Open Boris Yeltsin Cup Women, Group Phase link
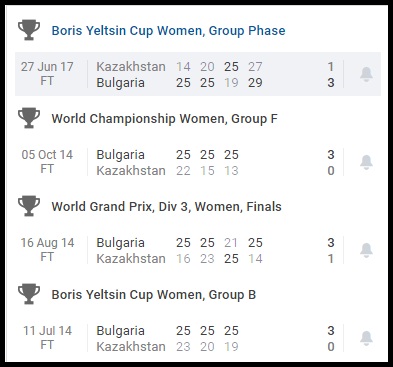 pos(168,31)
